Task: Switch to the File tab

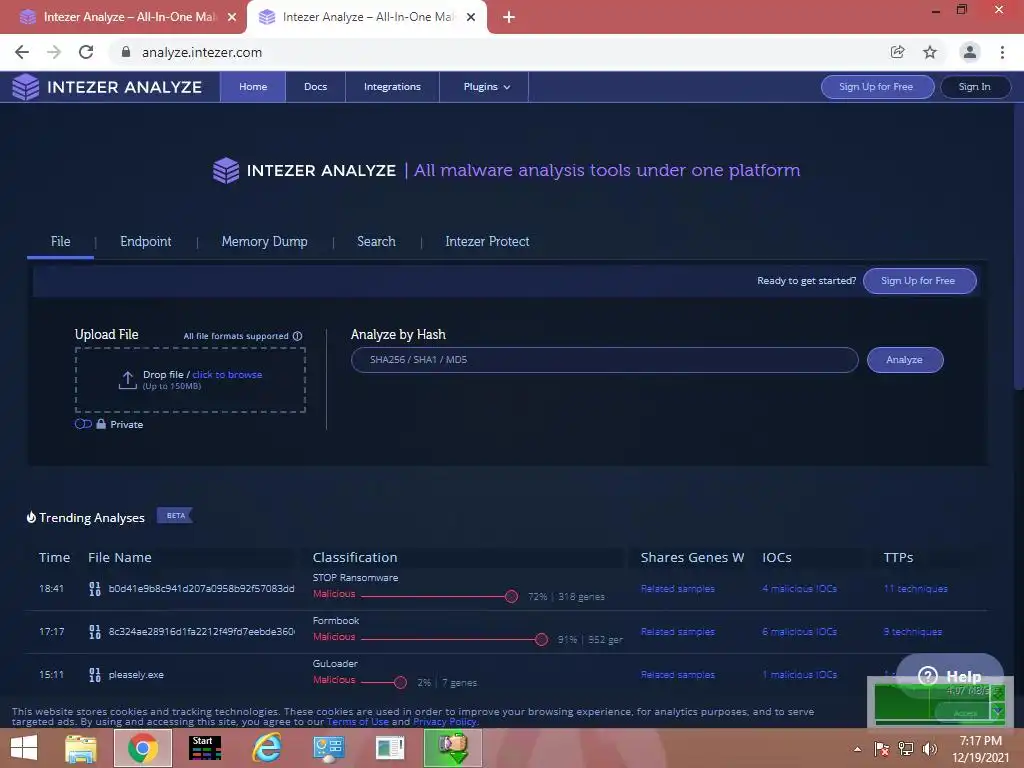Action: 60,242
